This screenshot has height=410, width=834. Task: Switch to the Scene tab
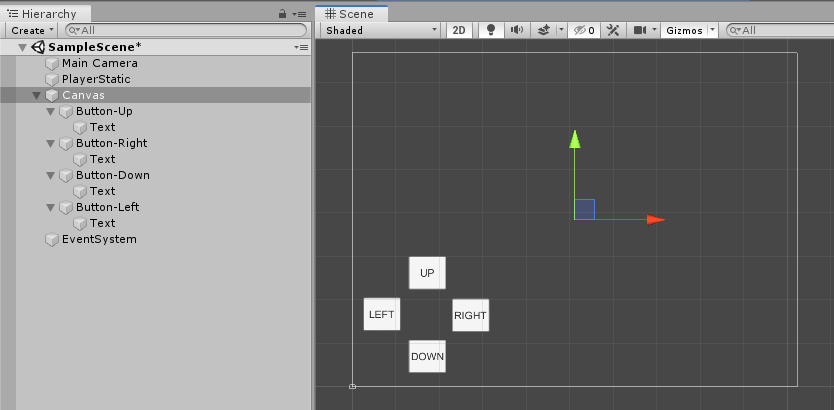click(x=350, y=14)
